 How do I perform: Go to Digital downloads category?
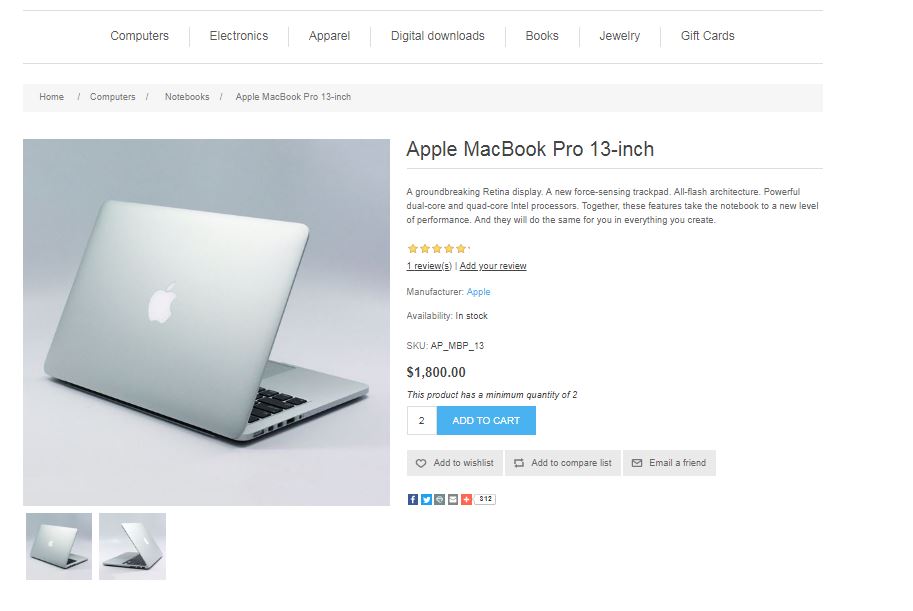coord(438,36)
